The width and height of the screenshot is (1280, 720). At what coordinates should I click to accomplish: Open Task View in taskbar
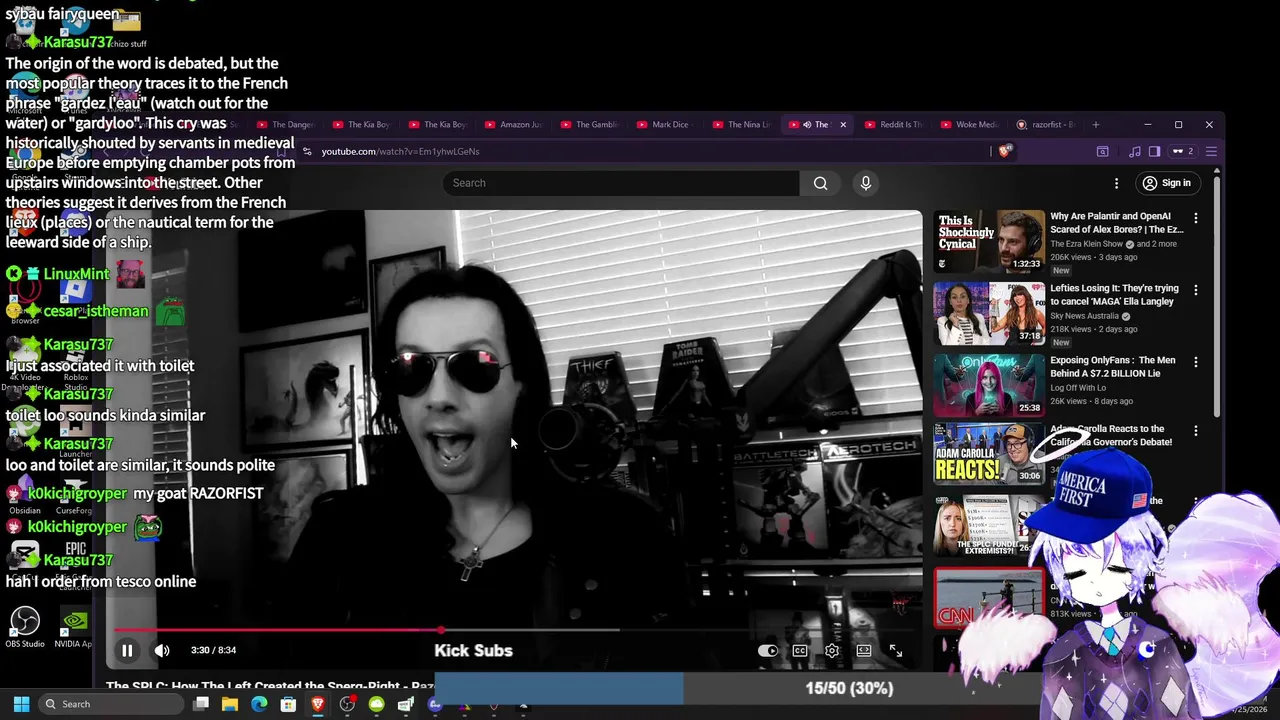click(201, 704)
